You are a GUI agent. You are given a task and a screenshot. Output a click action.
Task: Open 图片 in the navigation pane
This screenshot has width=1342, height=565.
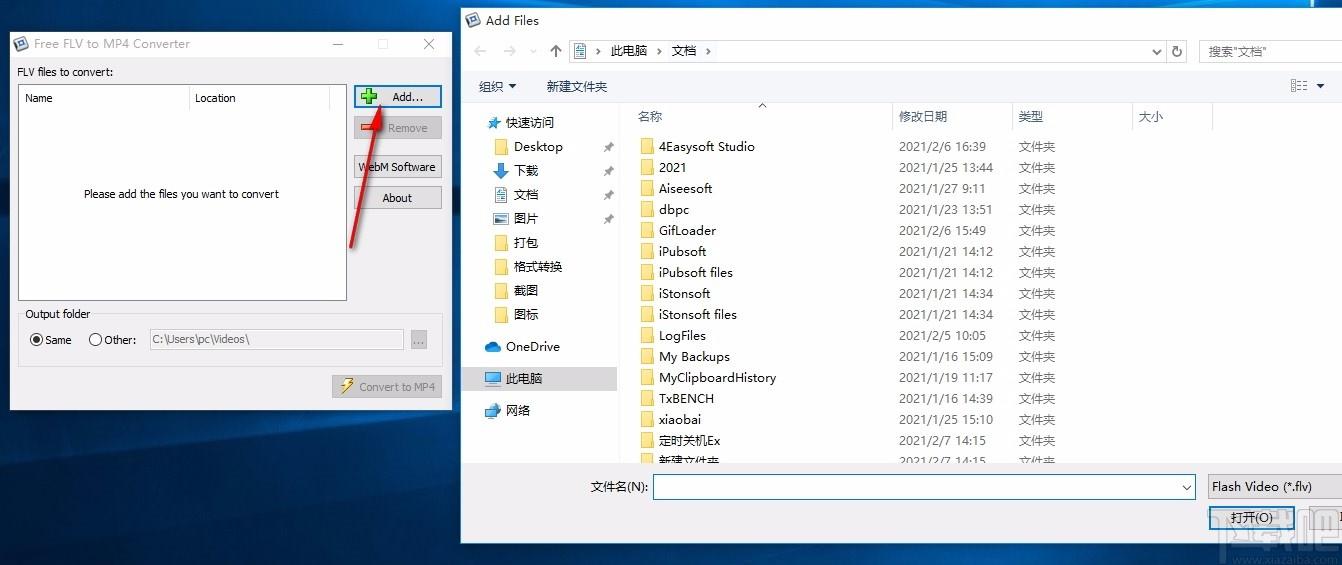pyautogui.click(x=526, y=219)
